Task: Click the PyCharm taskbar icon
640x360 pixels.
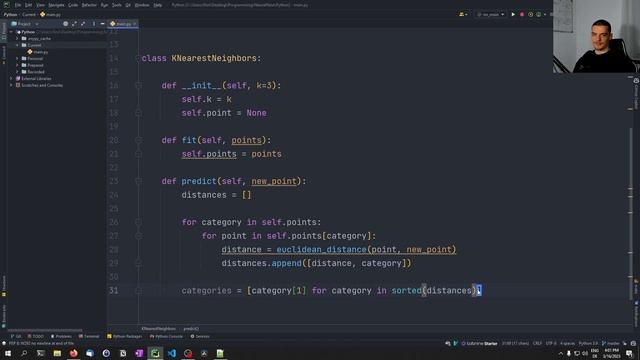Action: 155,353
